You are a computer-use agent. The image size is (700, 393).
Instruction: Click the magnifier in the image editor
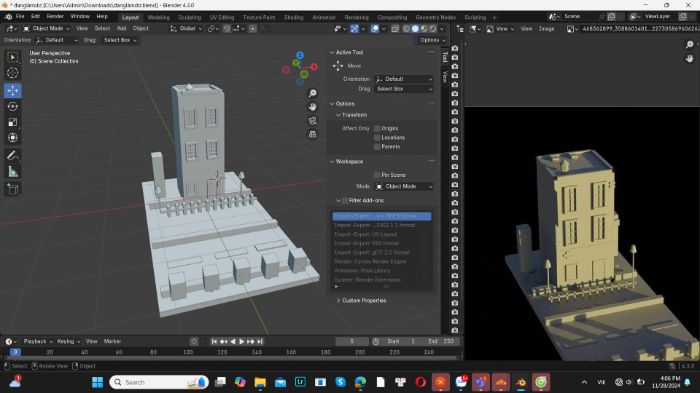[689, 44]
